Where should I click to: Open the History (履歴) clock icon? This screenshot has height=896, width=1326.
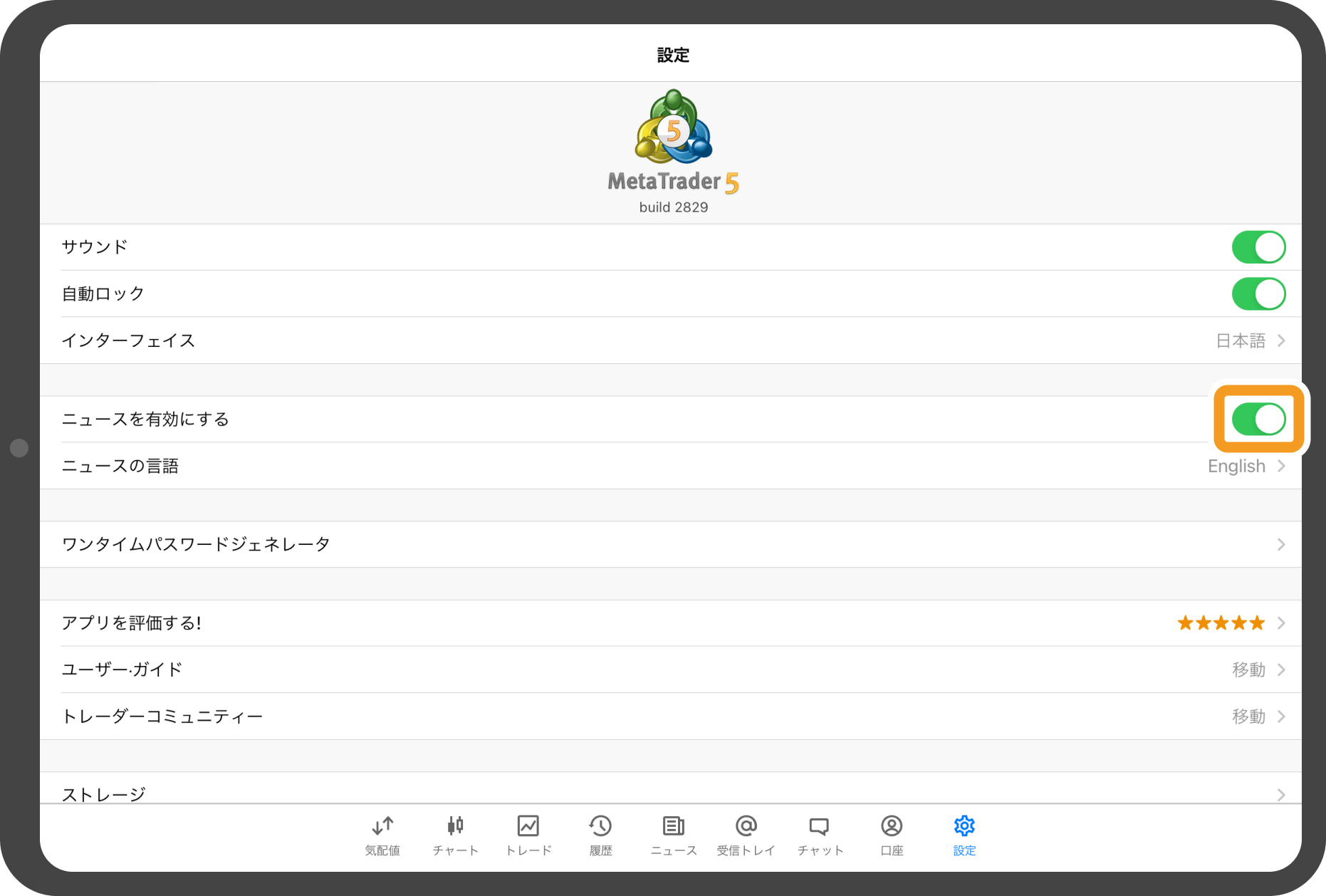click(600, 826)
